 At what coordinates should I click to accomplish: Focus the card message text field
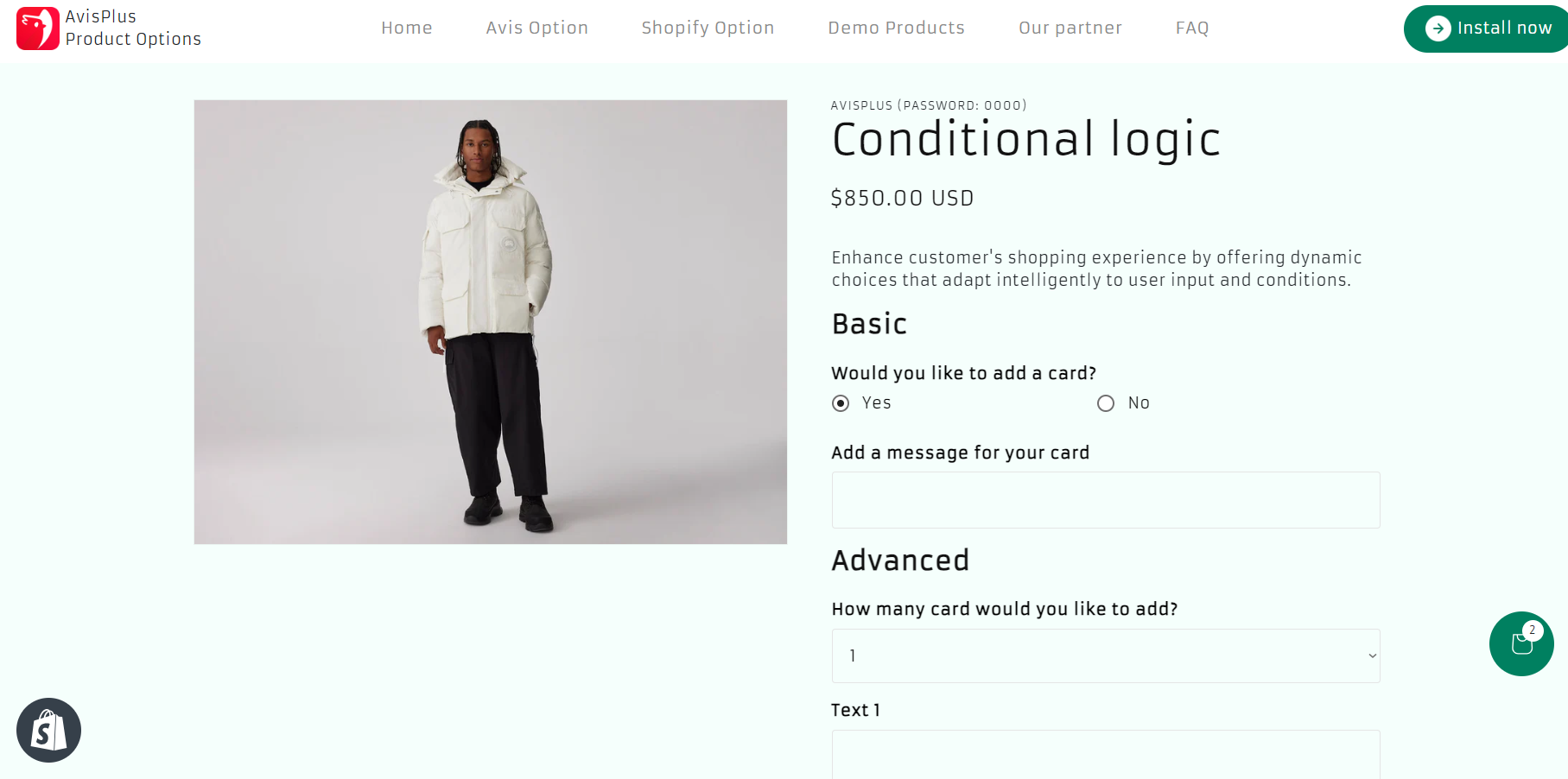(x=1105, y=500)
